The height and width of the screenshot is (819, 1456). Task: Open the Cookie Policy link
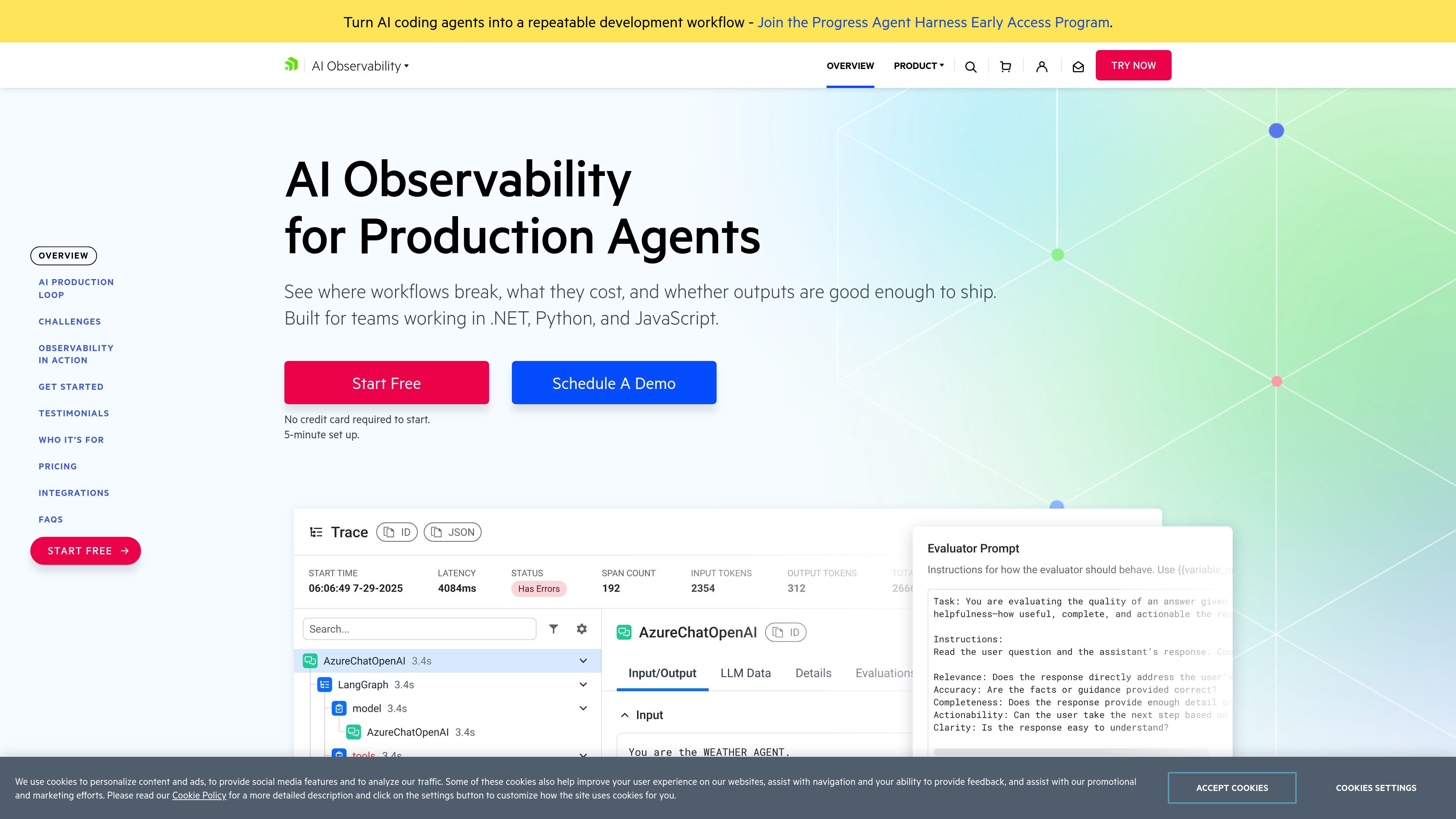tap(199, 795)
